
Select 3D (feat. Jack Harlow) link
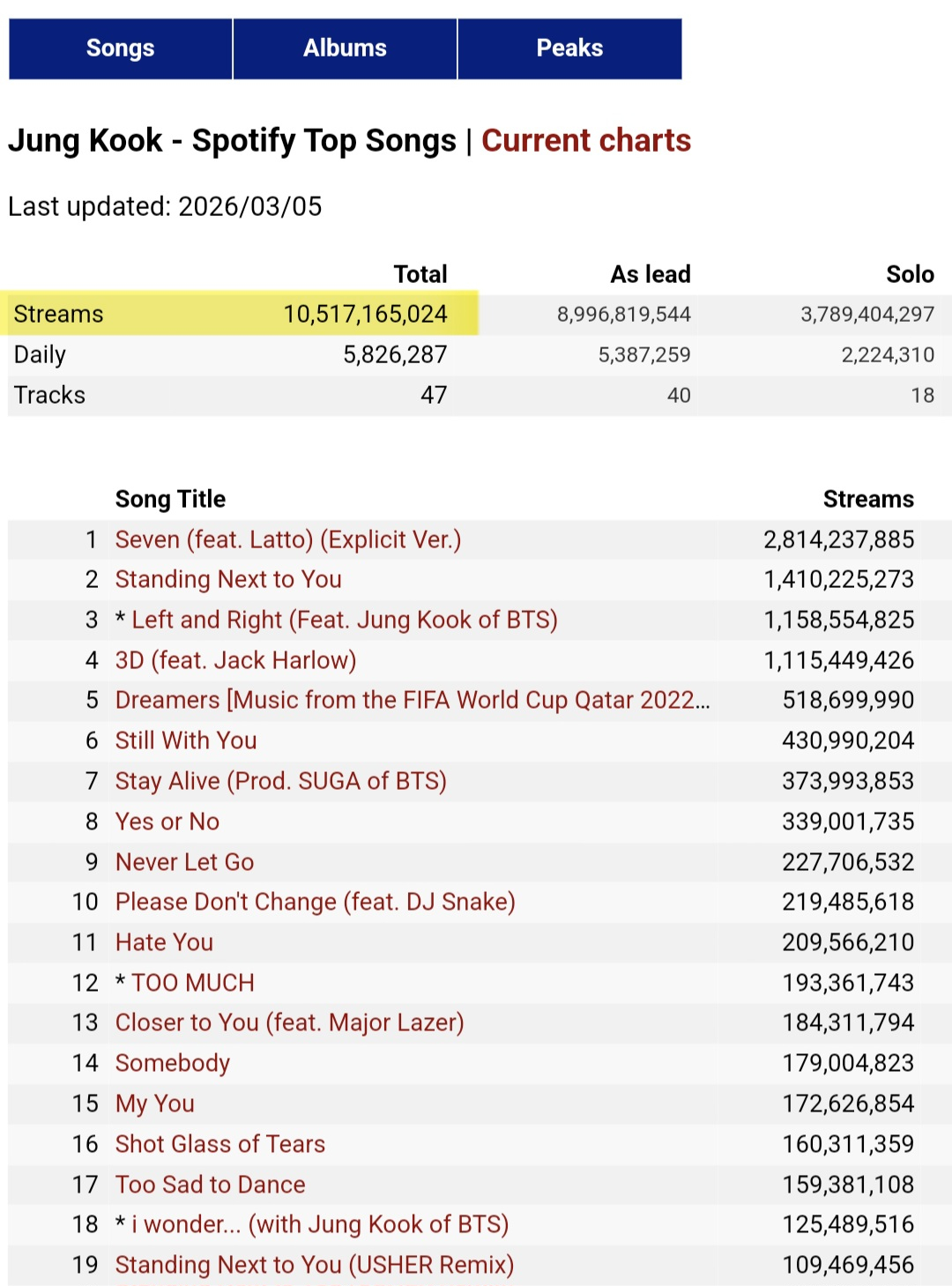coord(235,660)
